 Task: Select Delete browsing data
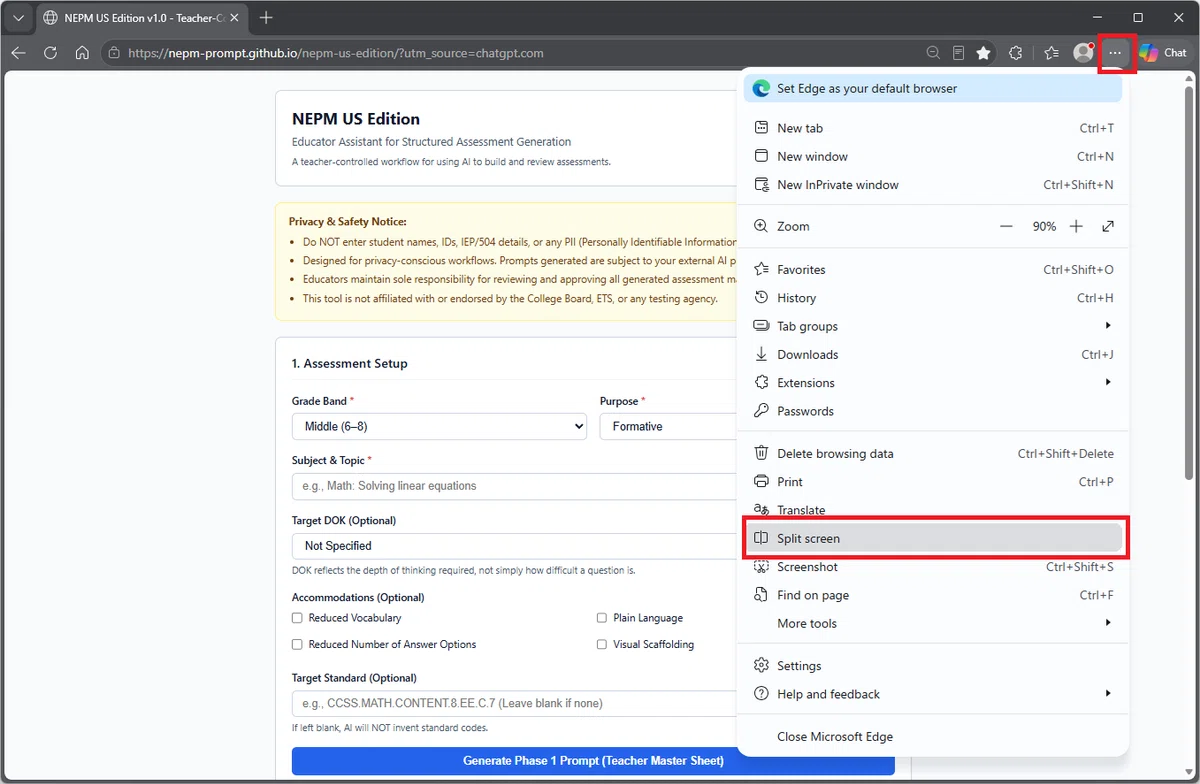(932, 453)
